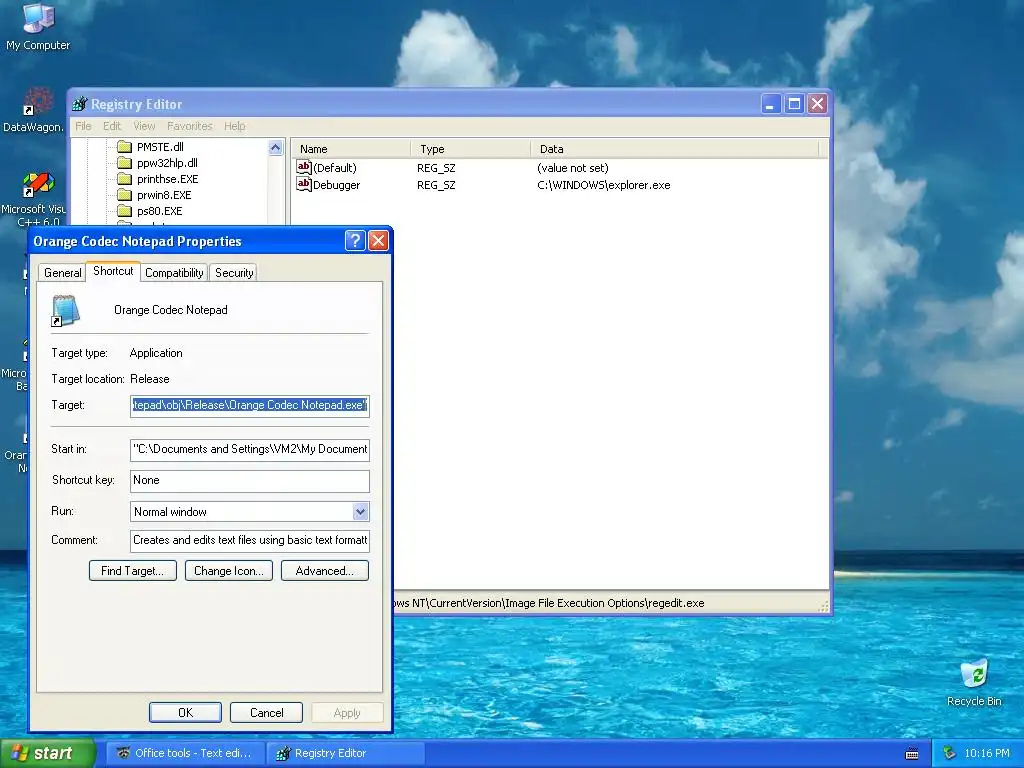Open the View menu in Registry Editor

(x=144, y=126)
